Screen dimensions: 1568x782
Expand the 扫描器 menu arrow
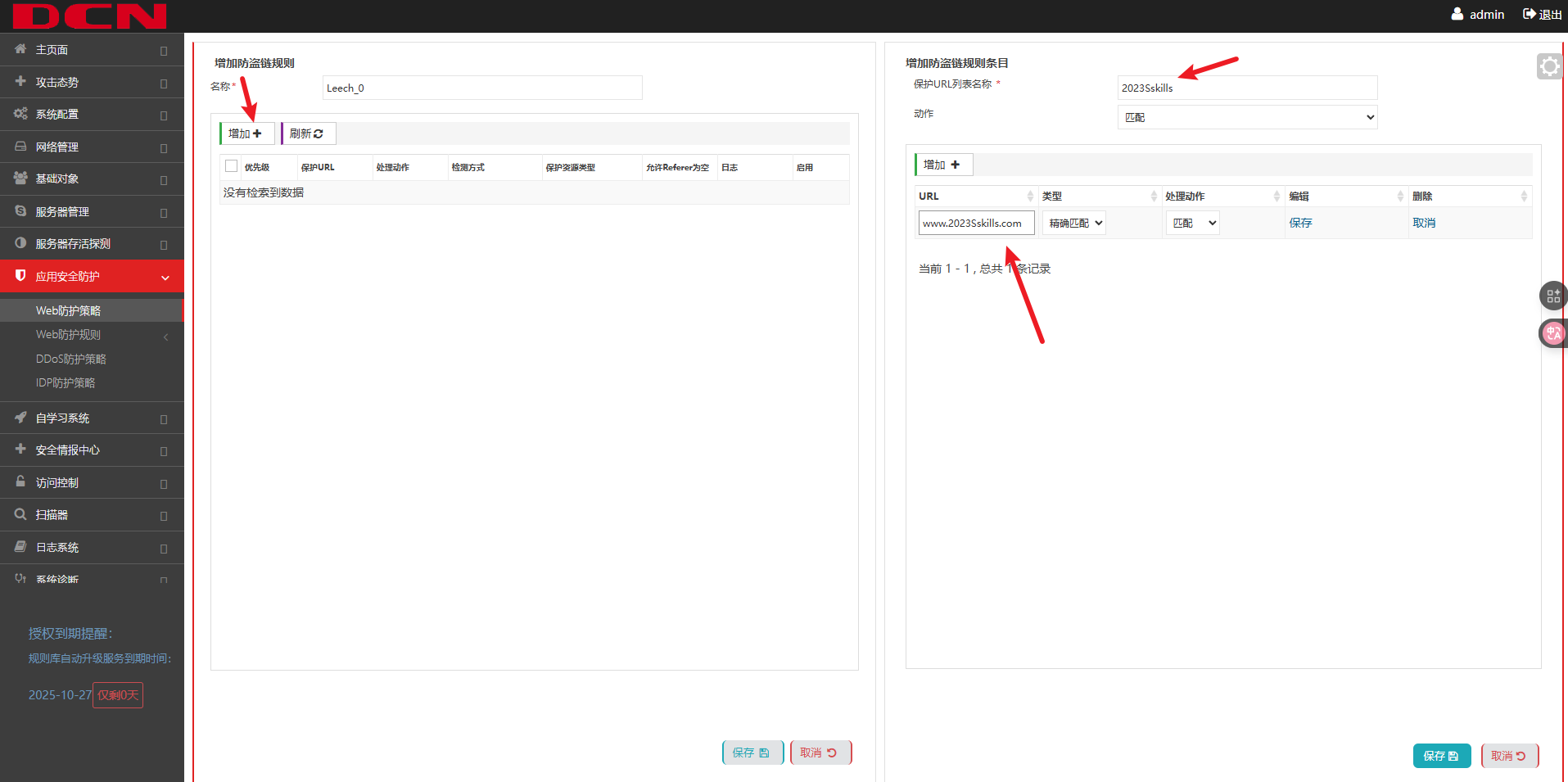coord(164,516)
